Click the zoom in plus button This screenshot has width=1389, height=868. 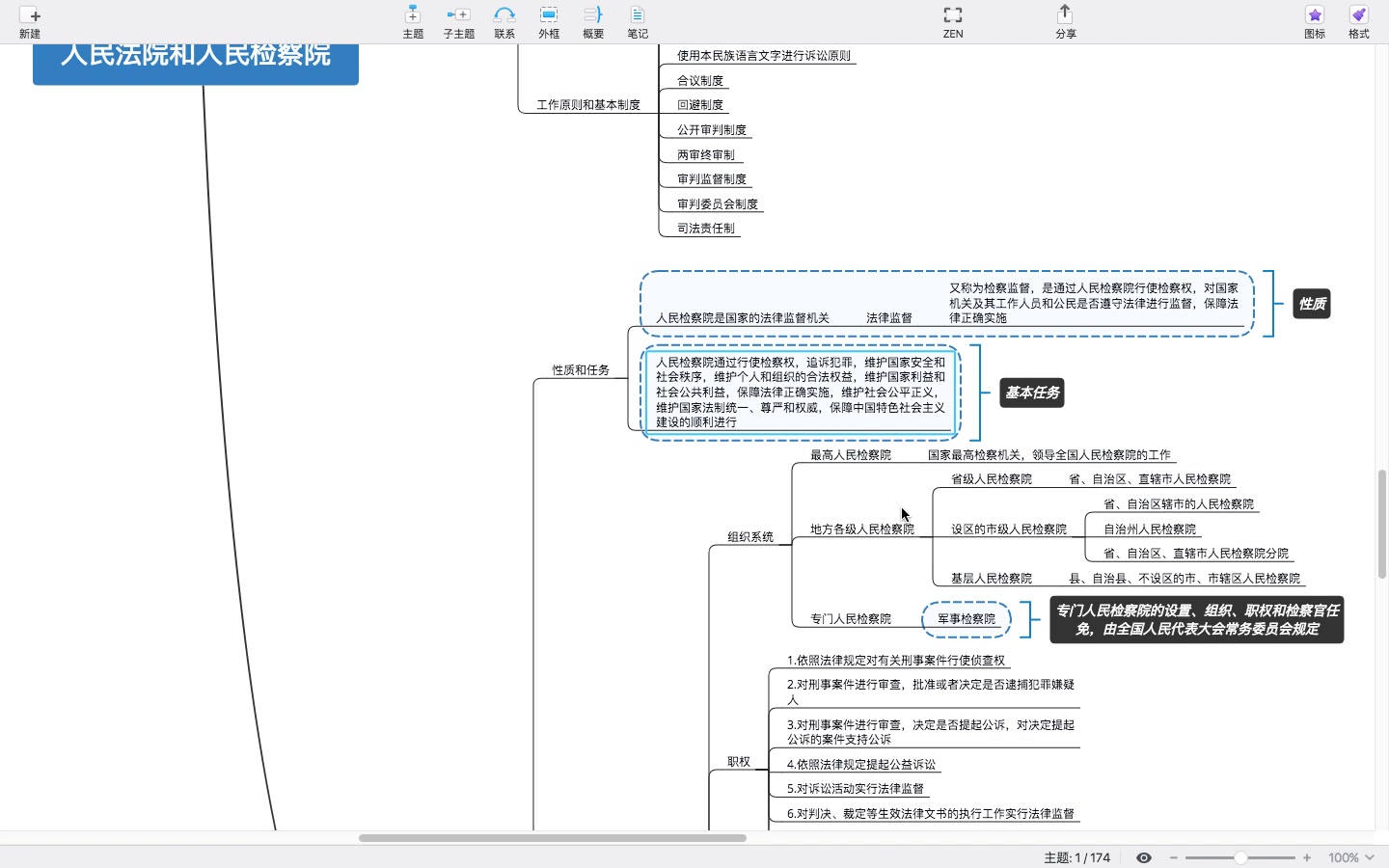point(1307,857)
